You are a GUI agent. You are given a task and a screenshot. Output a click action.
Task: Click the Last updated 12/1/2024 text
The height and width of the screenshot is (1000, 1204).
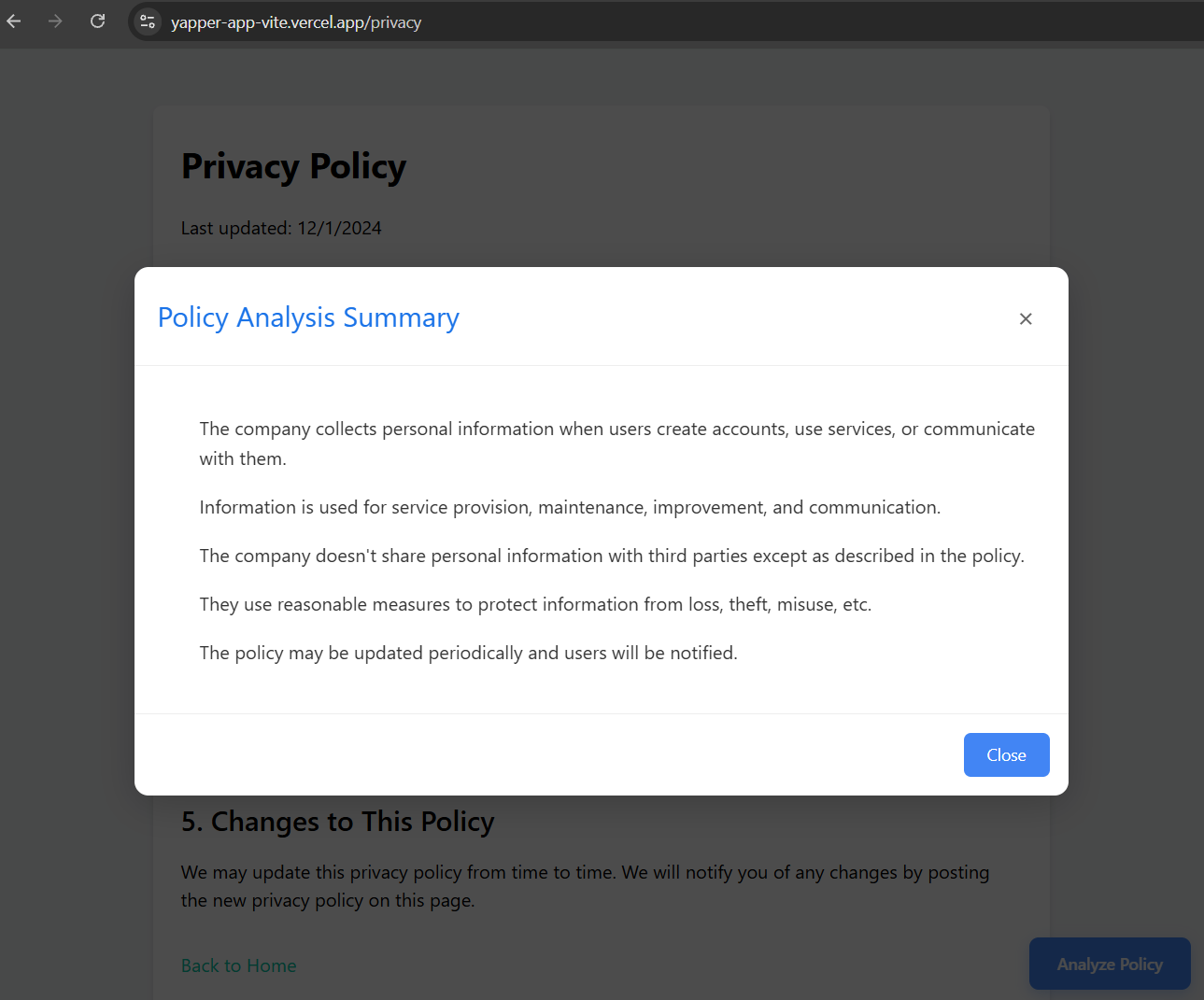(281, 228)
